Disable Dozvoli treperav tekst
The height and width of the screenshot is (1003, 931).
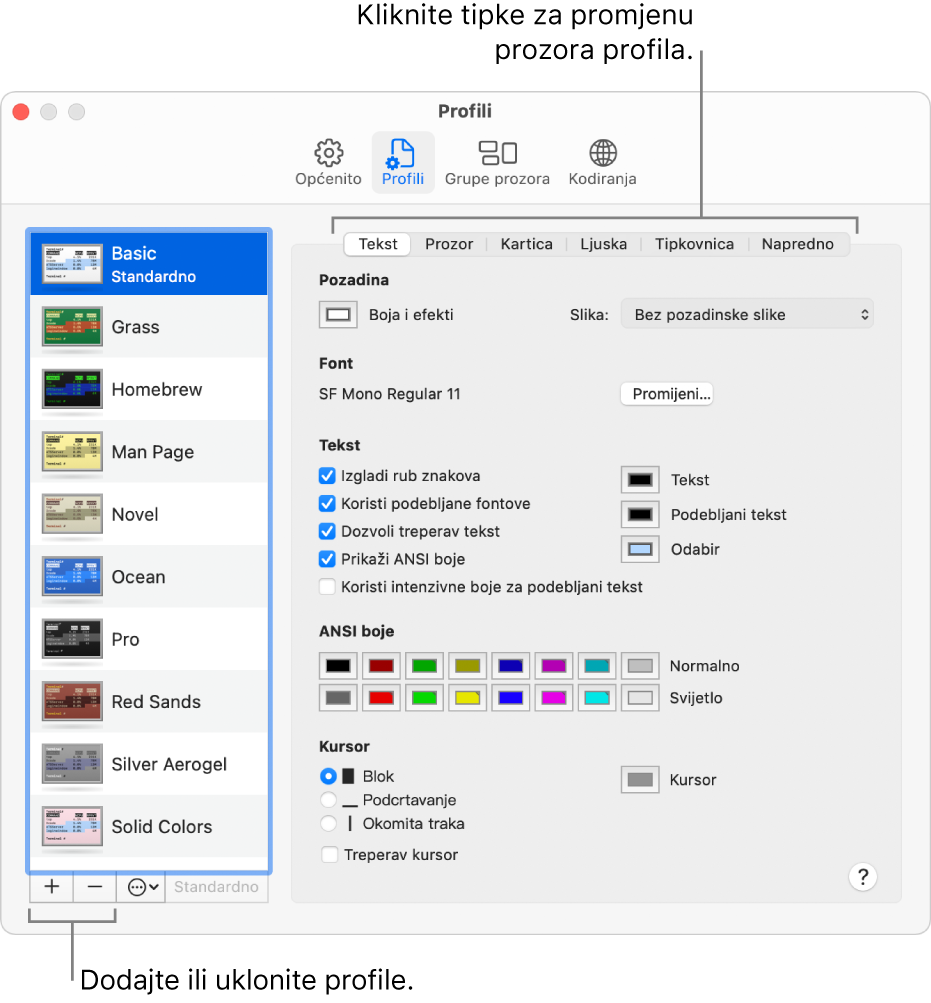(x=327, y=531)
